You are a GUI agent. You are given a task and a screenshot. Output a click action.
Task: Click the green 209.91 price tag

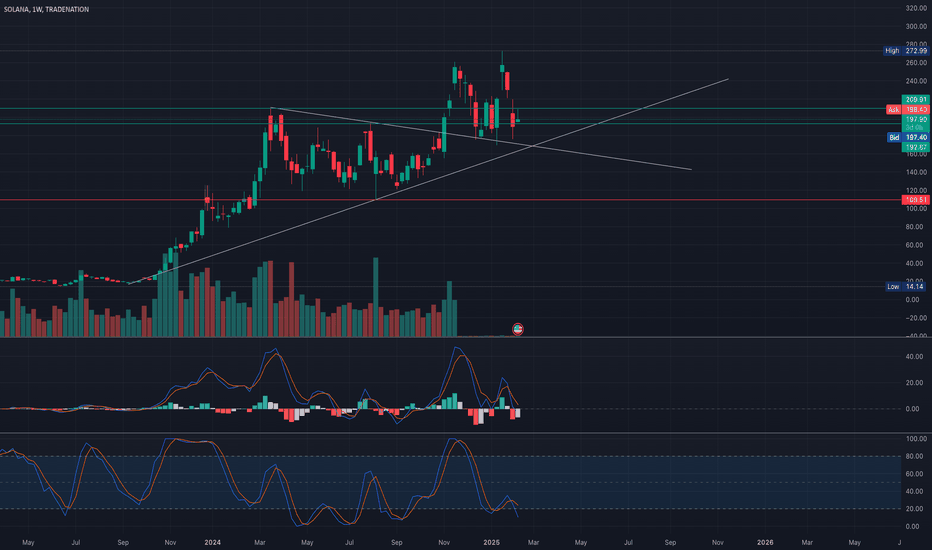pyautogui.click(x=915, y=99)
